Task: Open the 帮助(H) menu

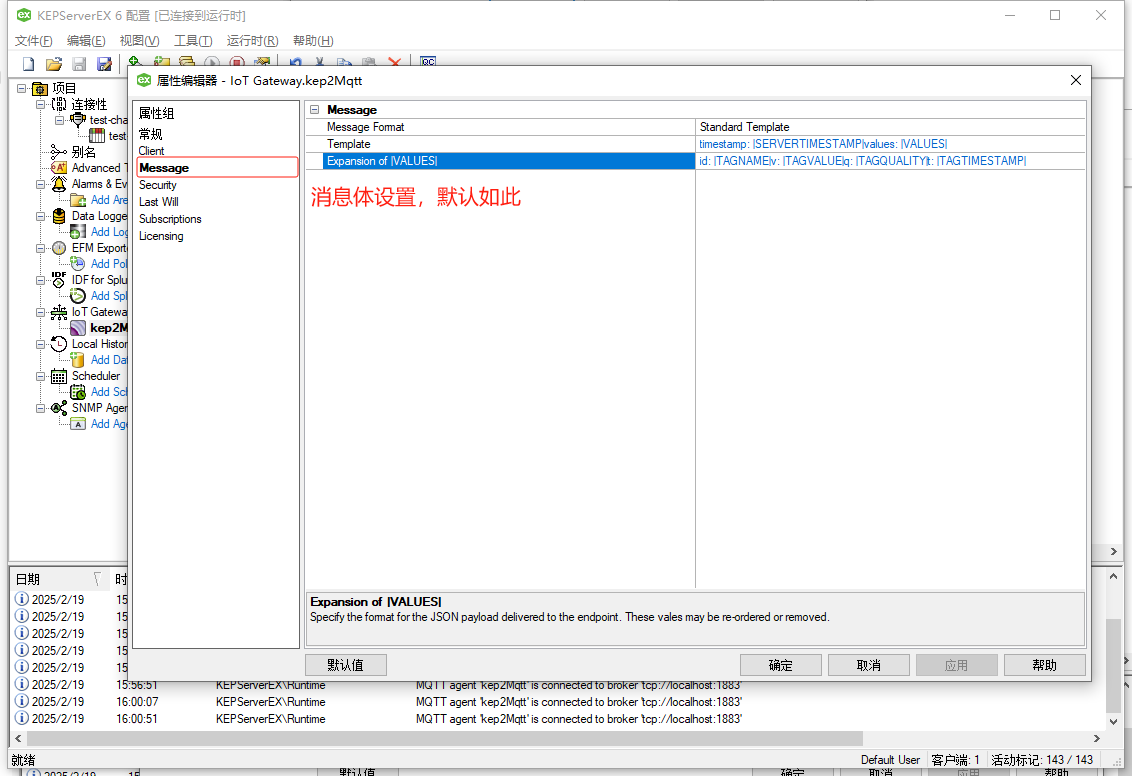Action: tap(313, 40)
